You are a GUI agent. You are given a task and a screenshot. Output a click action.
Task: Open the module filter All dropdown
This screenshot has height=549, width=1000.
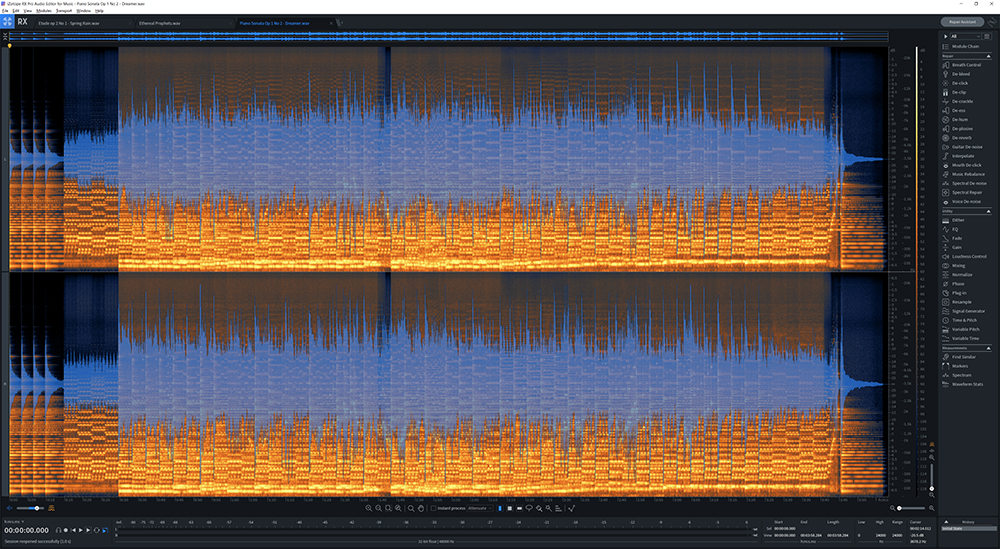(x=966, y=35)
